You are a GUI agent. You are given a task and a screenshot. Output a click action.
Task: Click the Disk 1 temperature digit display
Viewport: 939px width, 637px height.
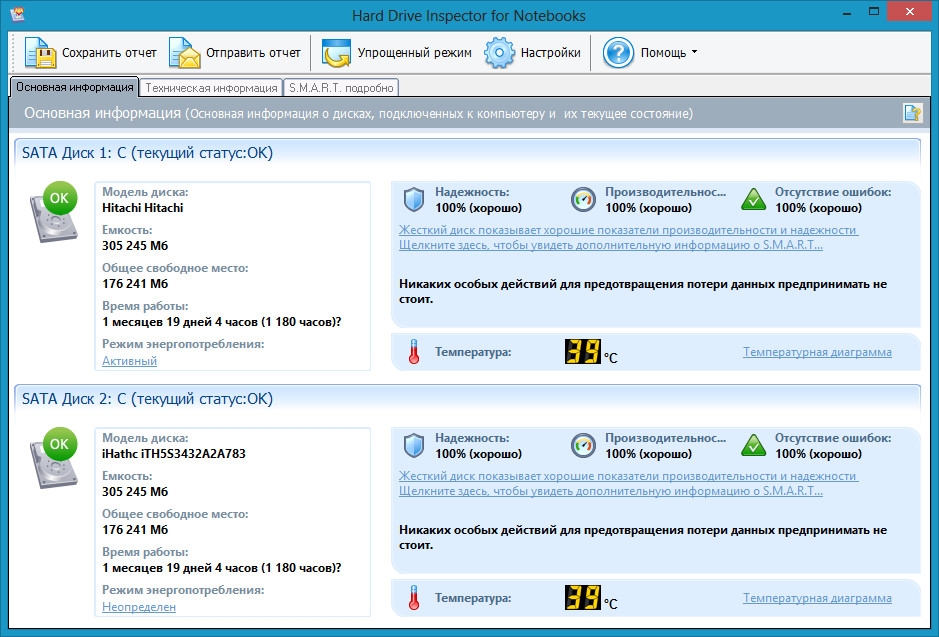(582, 352)
